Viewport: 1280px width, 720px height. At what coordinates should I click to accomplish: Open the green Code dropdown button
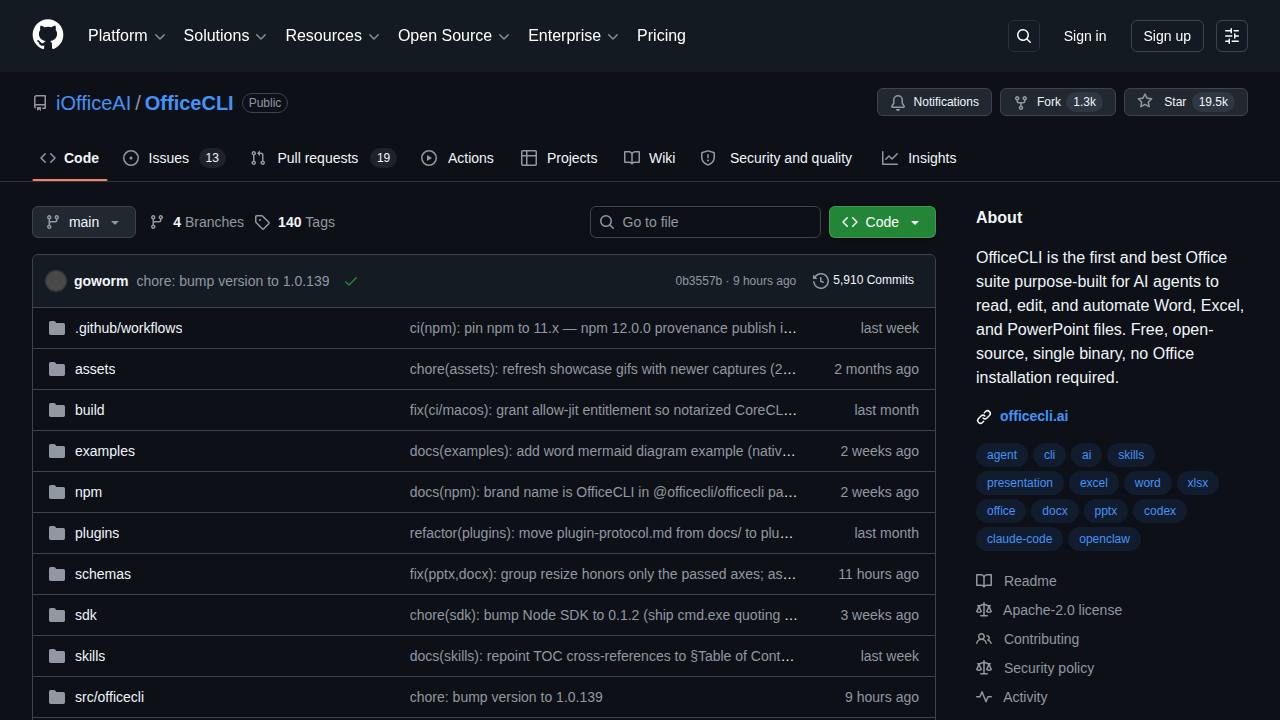[882, 222]
